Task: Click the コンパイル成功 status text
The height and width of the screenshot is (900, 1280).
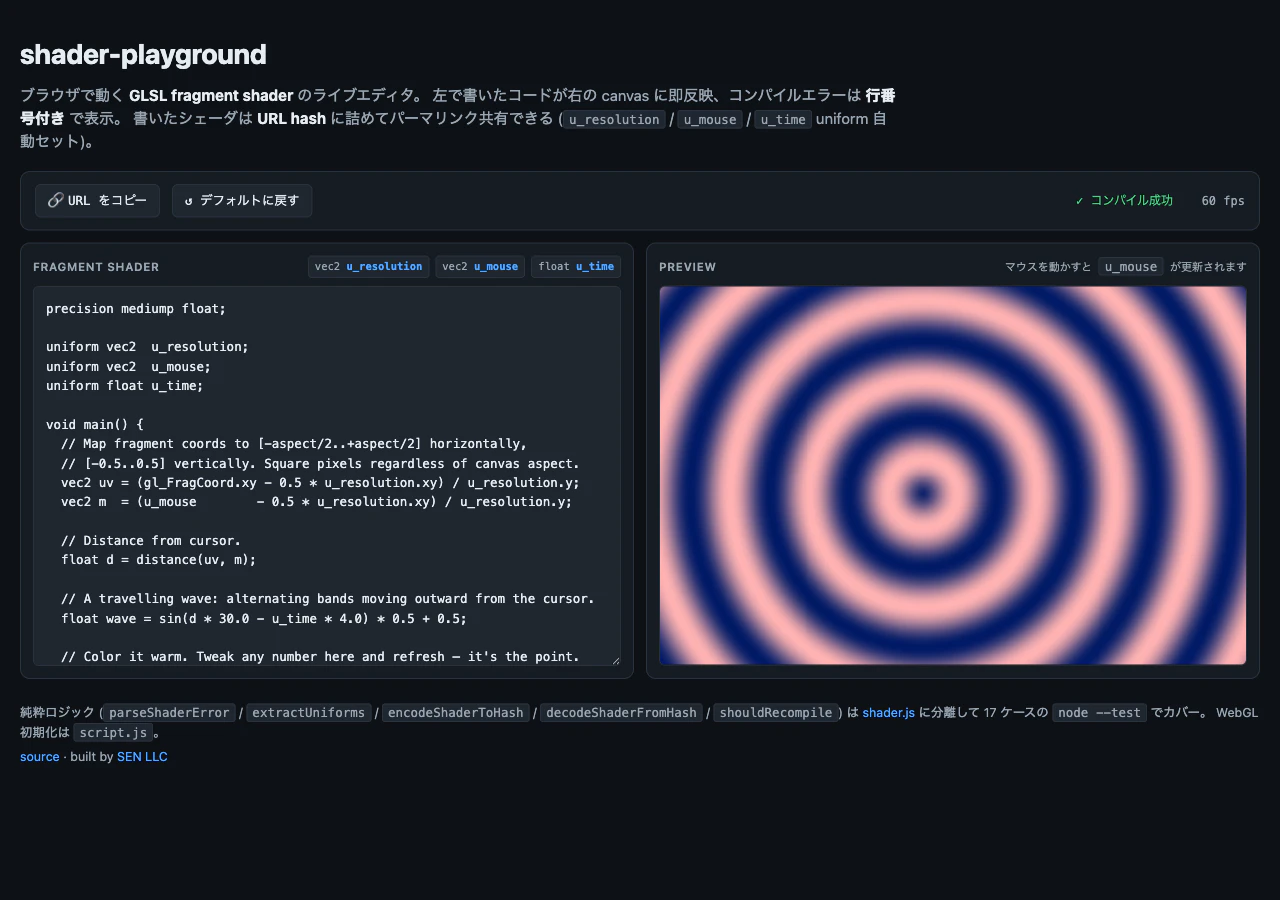Action: pyautogui.click(x=1124, y=201)
